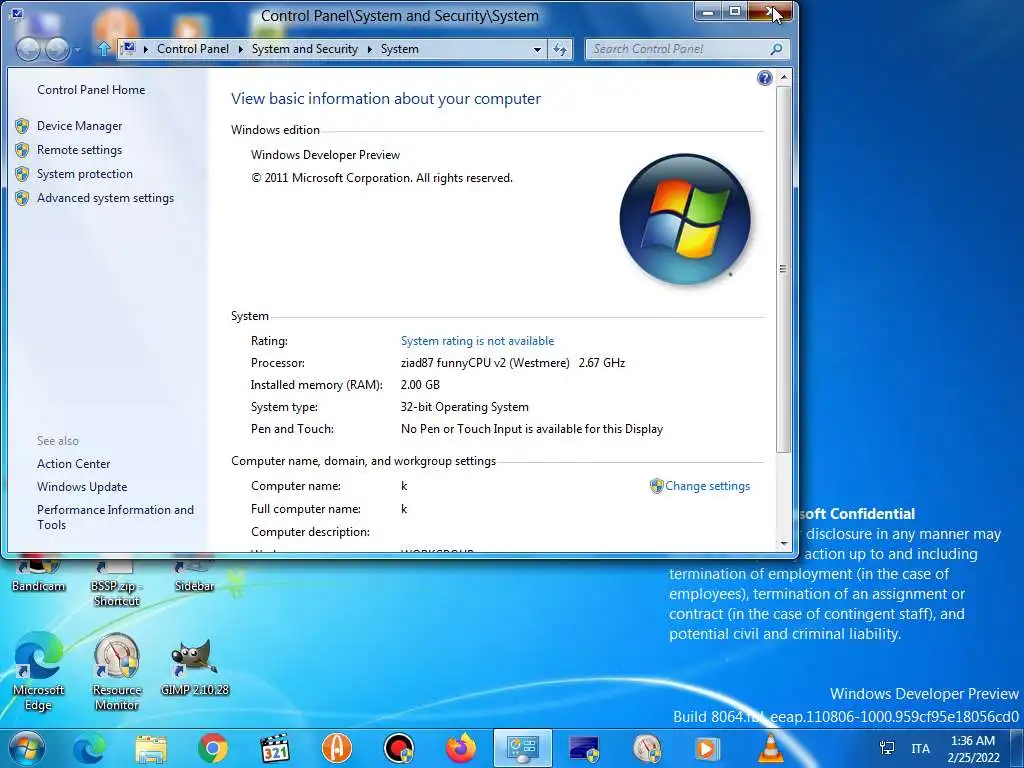Click processor text 'ziad87 funnyCPU v2 (Westmere)'
This screenshot has width=1024, height=768.
tap(485, 363)
